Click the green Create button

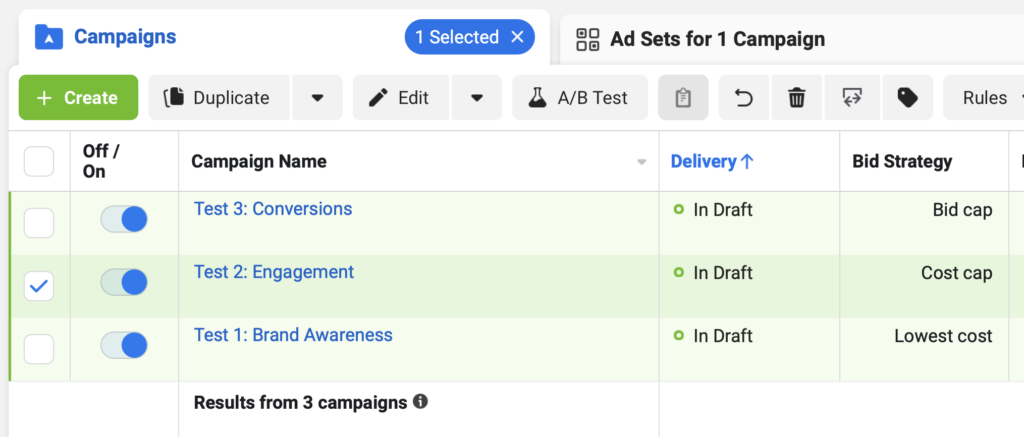[78, 98]
